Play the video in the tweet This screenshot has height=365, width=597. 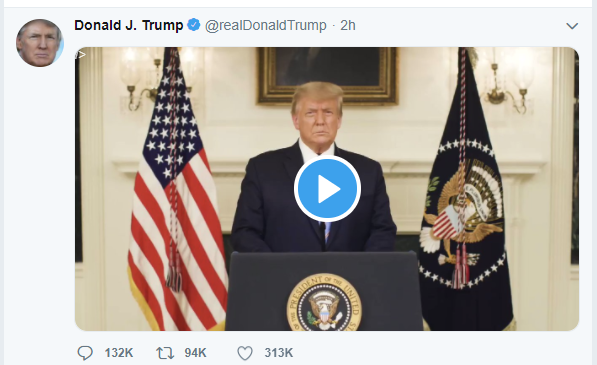(327, 189)
